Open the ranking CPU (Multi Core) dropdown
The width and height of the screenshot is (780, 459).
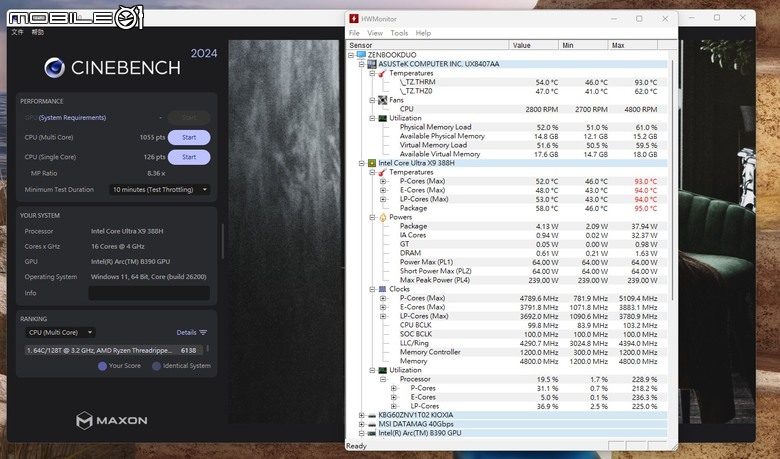tap(60, 332)
